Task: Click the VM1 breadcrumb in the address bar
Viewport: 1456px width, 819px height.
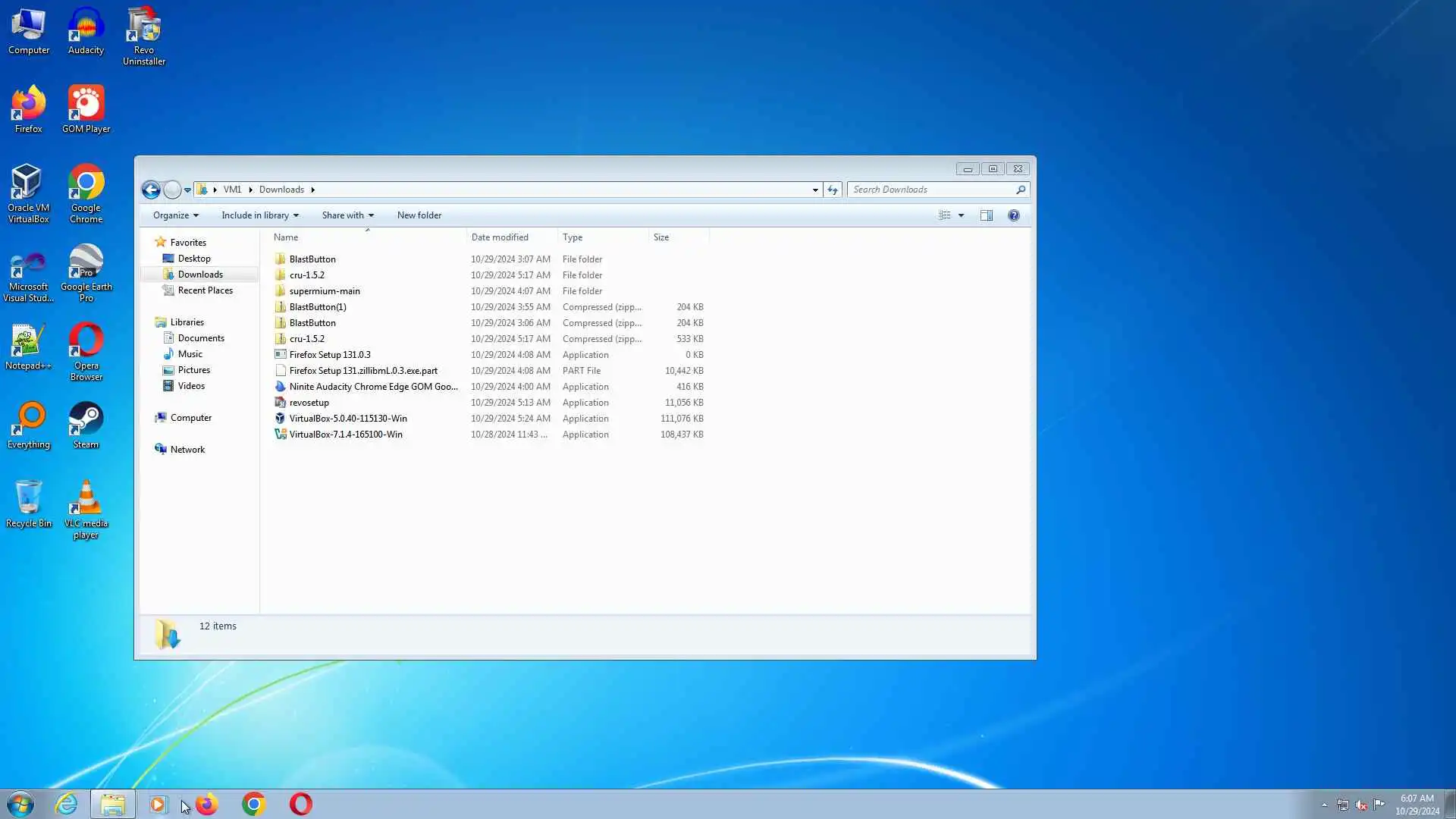Action: [232, 190]
